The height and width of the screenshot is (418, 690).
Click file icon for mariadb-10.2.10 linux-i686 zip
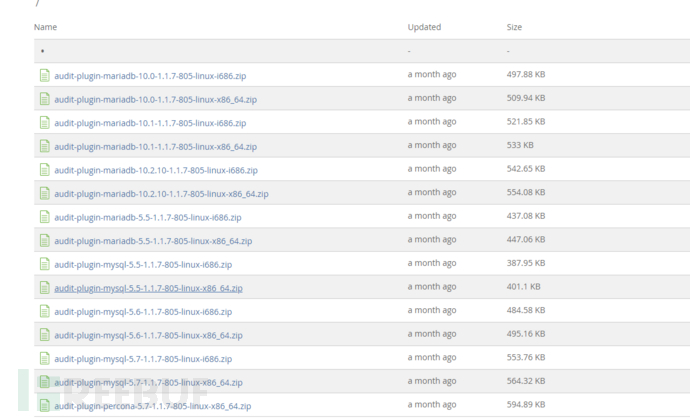coord(44,170)
